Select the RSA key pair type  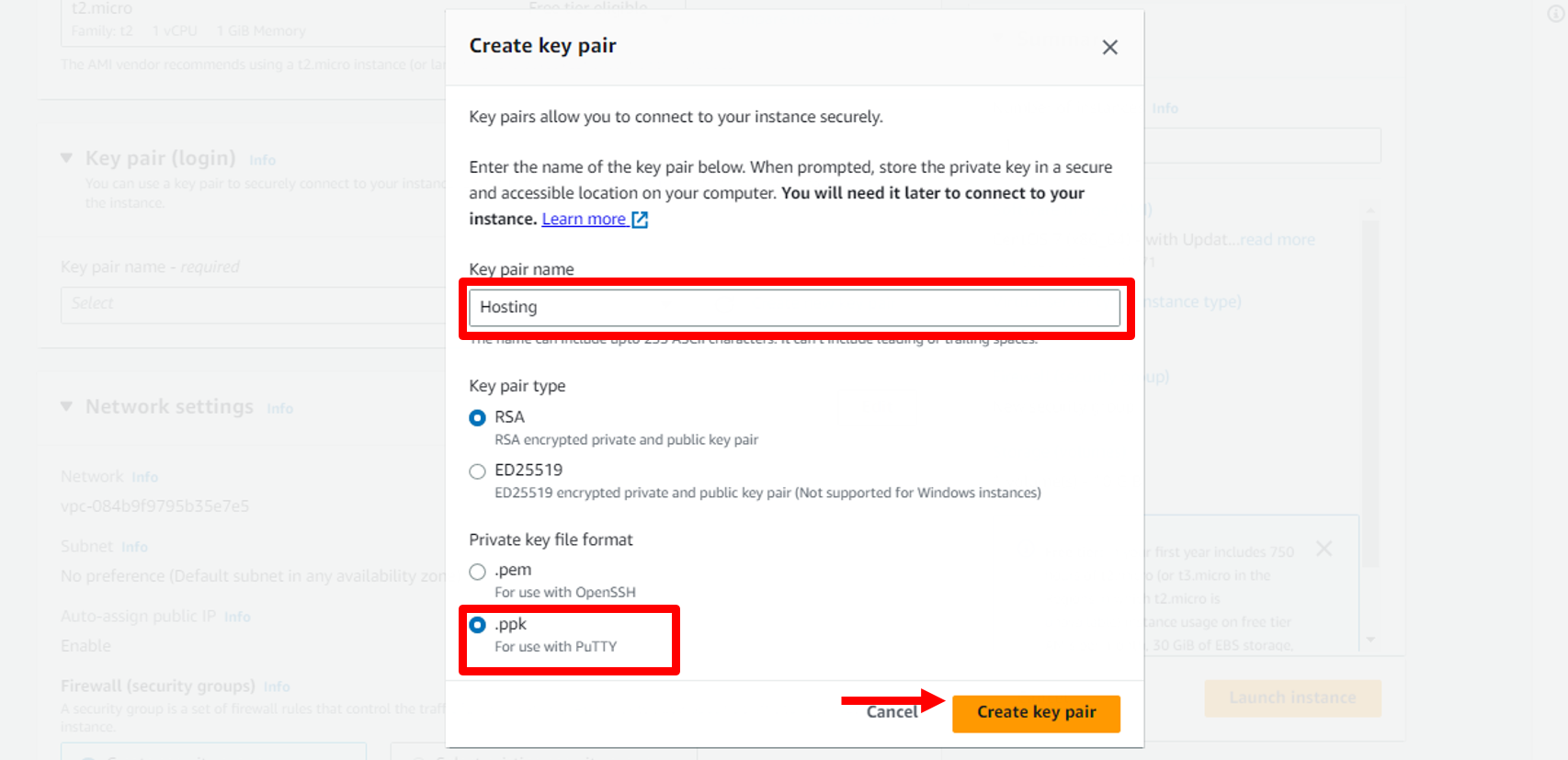(478, 418)
